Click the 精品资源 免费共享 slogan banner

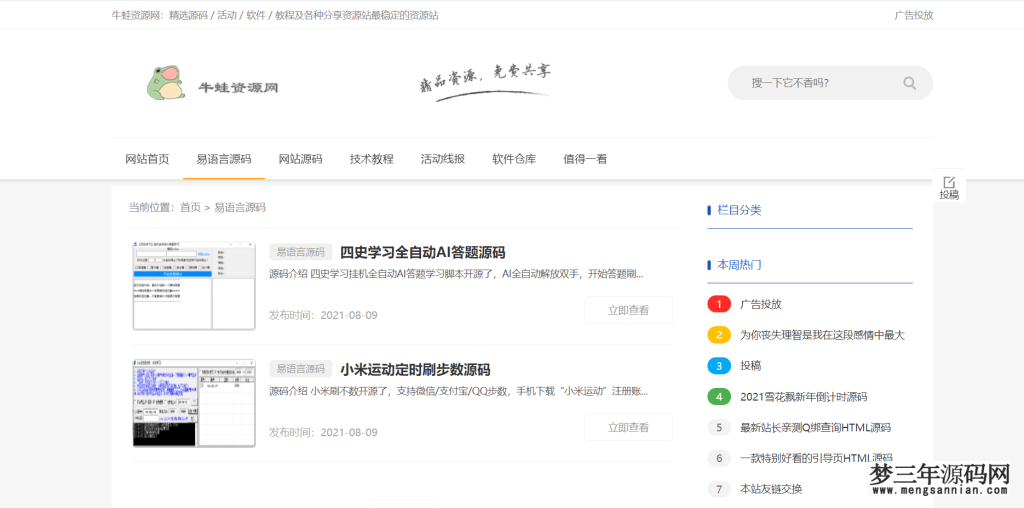[485, 82]
